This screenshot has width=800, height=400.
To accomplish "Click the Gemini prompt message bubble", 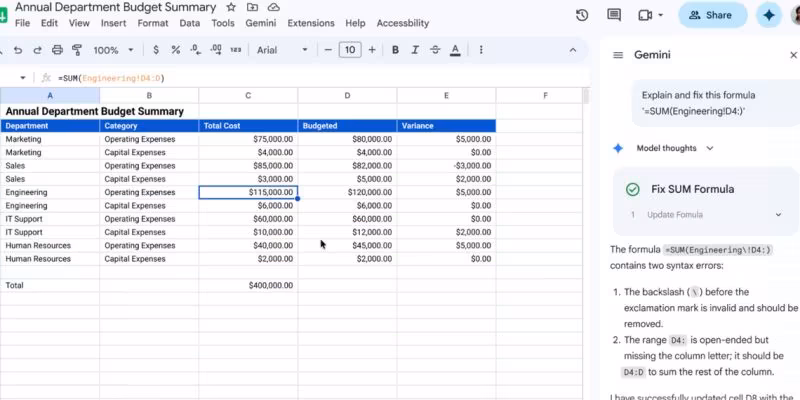I will click(716, 103).
